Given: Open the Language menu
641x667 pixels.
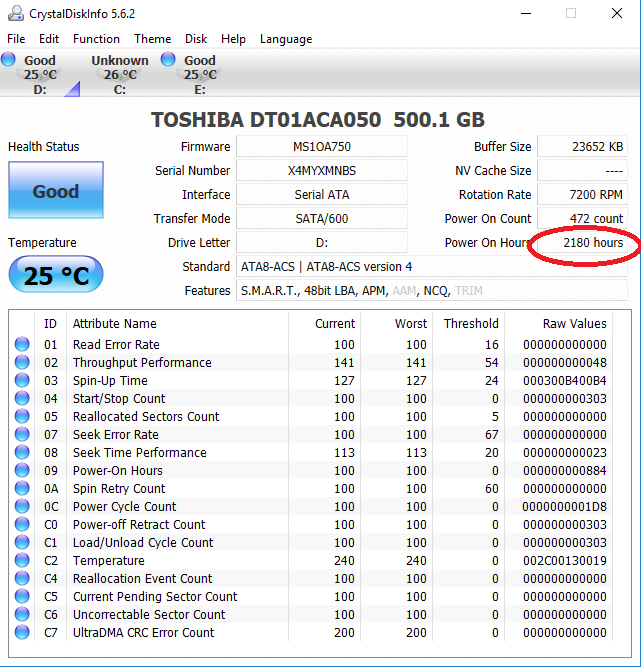Looking at the screenshot, I should pyautogui.click(x=286, y=39).
